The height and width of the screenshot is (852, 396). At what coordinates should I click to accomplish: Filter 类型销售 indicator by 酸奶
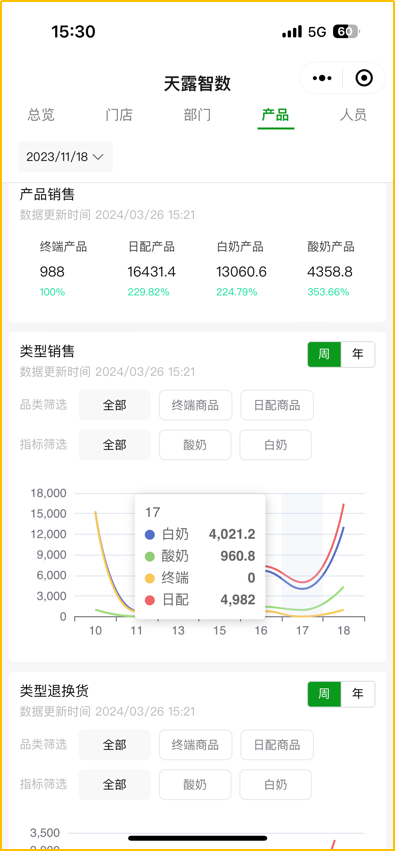click(x=195, y=444)
